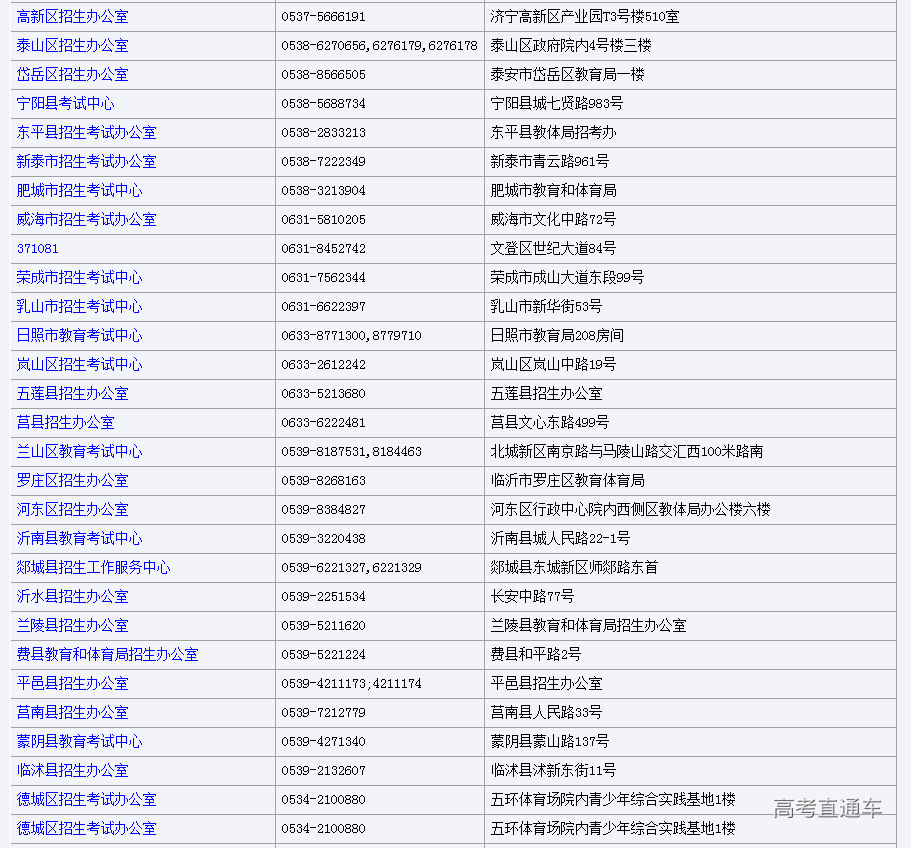Open the 威海市招生考试办公室 link

click(86, 220)
